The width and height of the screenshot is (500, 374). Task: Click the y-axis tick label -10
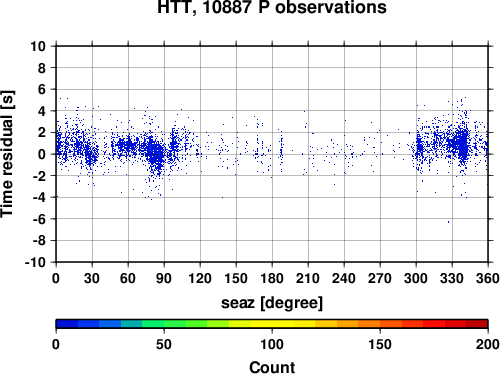(x=35, y=262)
